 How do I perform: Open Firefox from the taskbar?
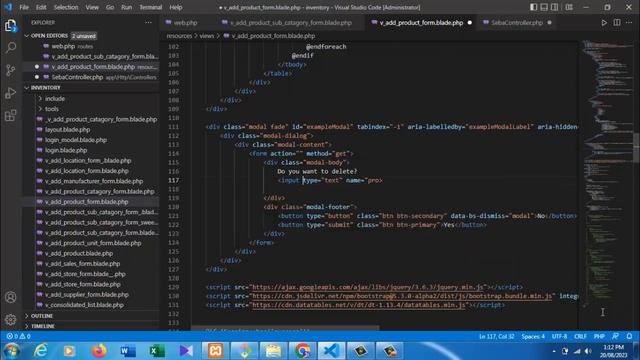[98, 351]
